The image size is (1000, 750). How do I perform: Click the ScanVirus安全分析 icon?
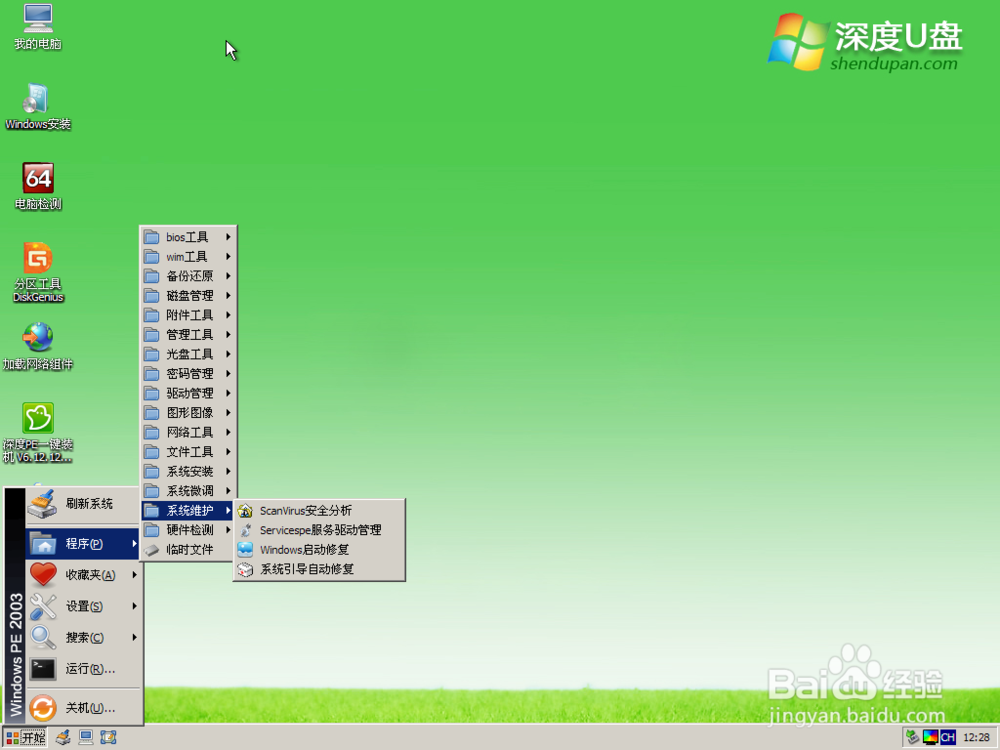[x=245, y=511]
